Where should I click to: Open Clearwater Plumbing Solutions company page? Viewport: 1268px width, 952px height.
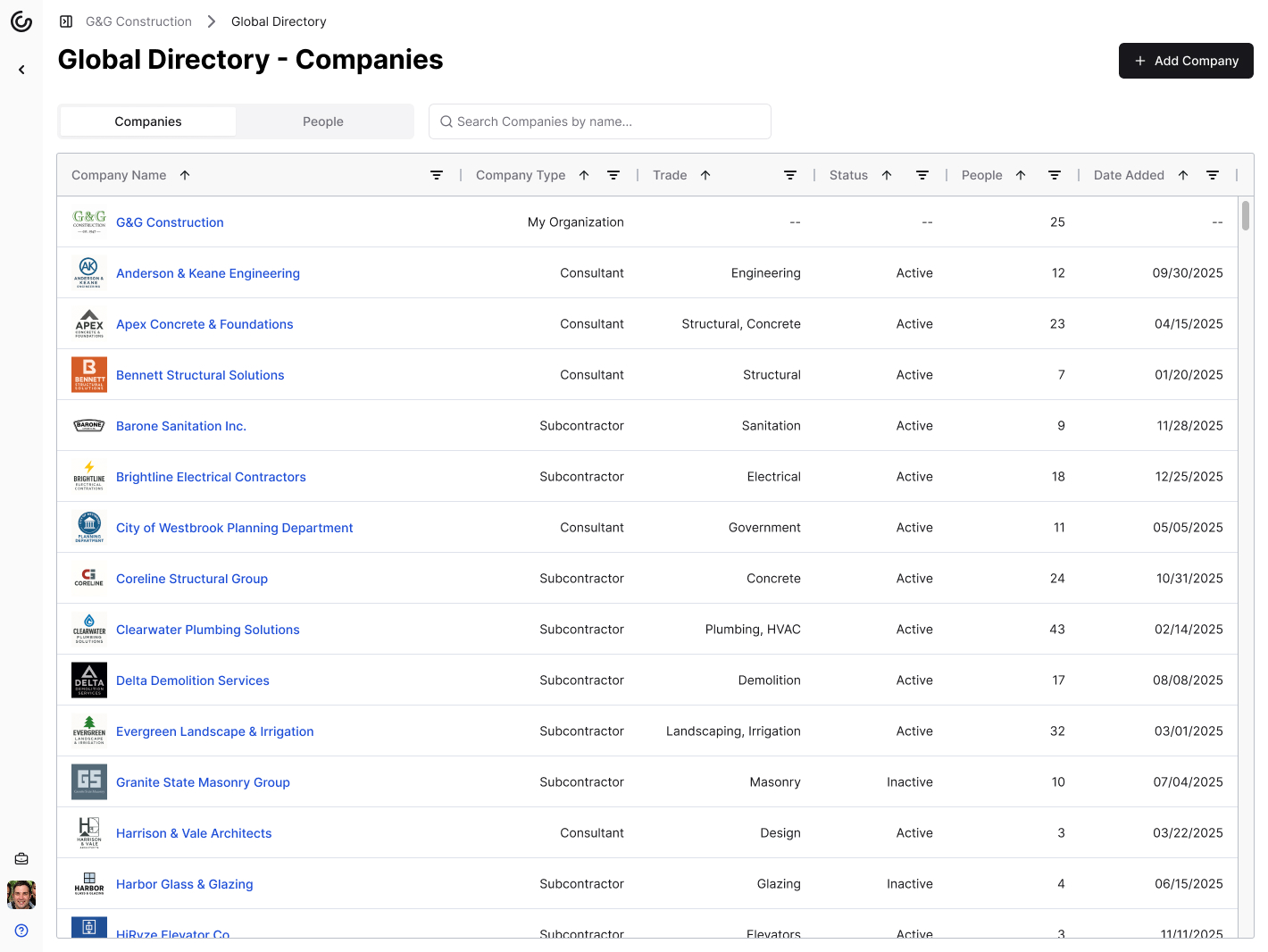[207, 630]
